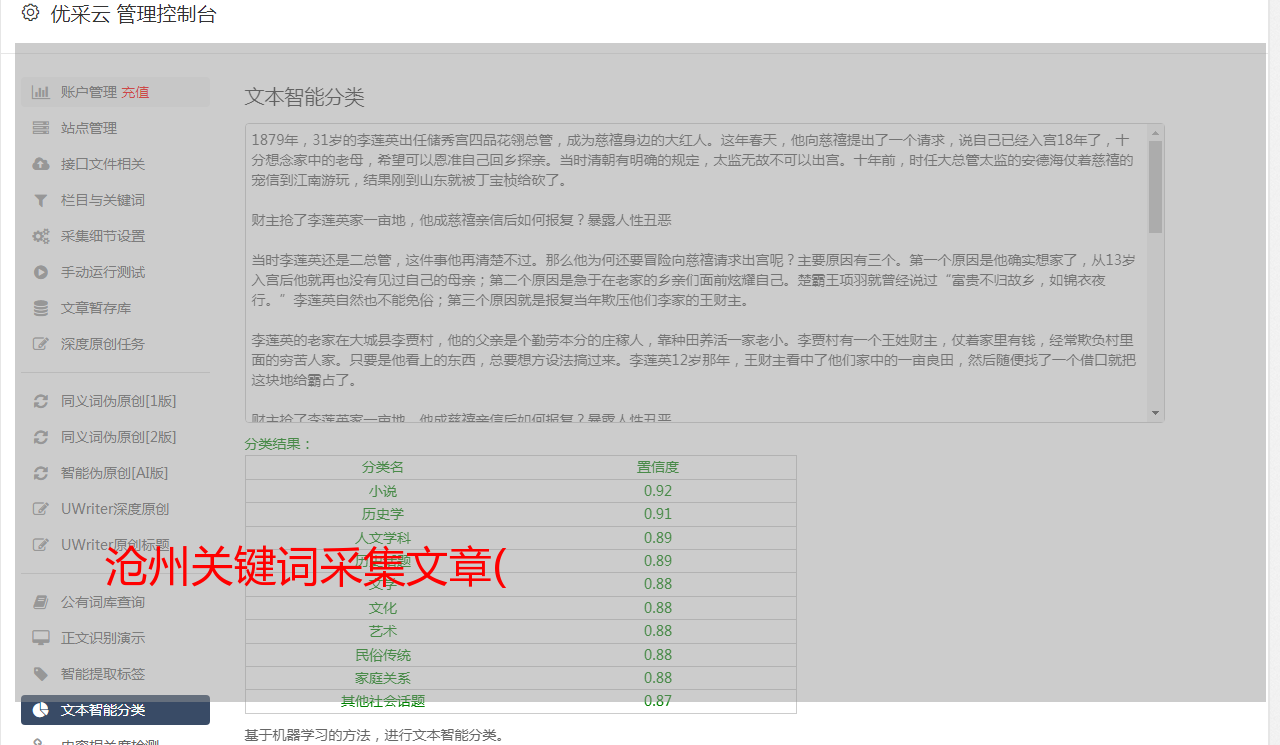The width and height of the screenshot is (1280, 745).
Task: Click the edit icon for UWriter原创标题
Action: point(41,545)
